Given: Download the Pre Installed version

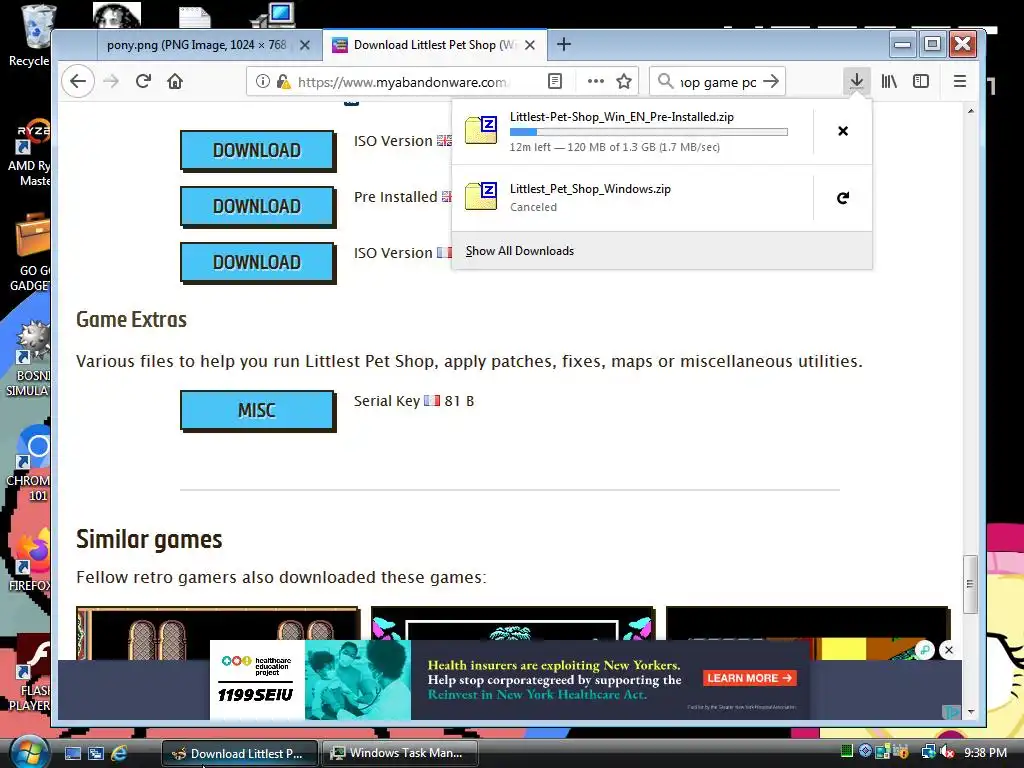Looking at the screenshot, I should [x=257, y=206].
